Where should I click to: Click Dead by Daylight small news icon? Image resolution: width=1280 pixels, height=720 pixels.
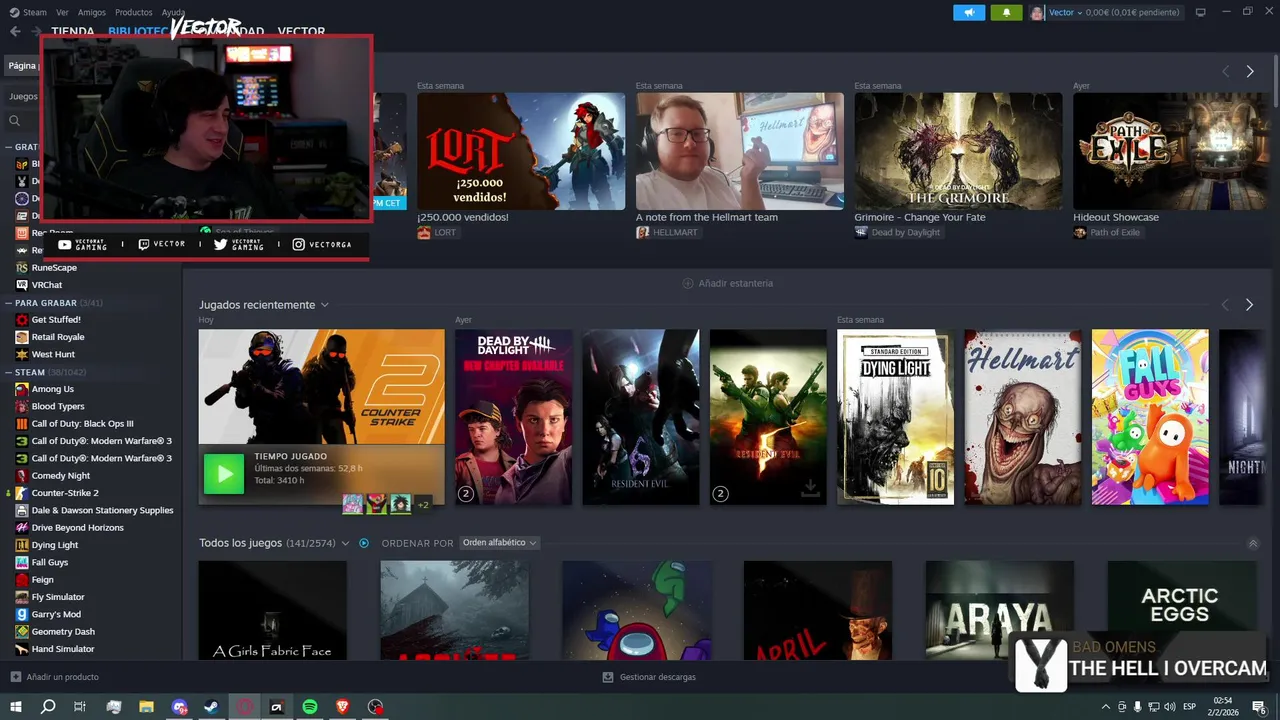point(861,232)
